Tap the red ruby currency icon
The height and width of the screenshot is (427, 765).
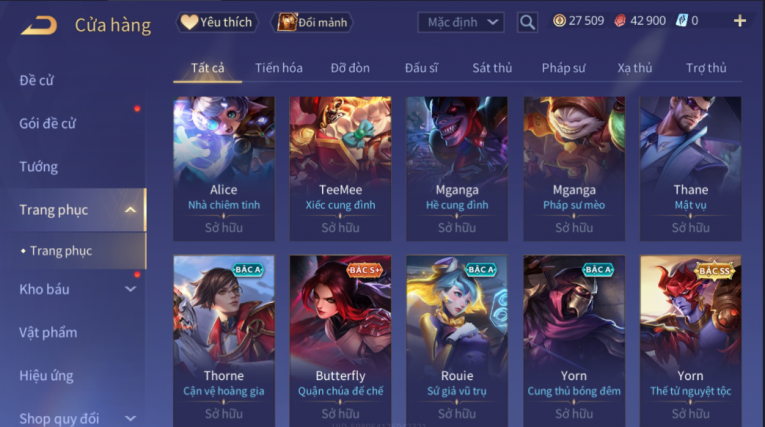click(620, 21)
